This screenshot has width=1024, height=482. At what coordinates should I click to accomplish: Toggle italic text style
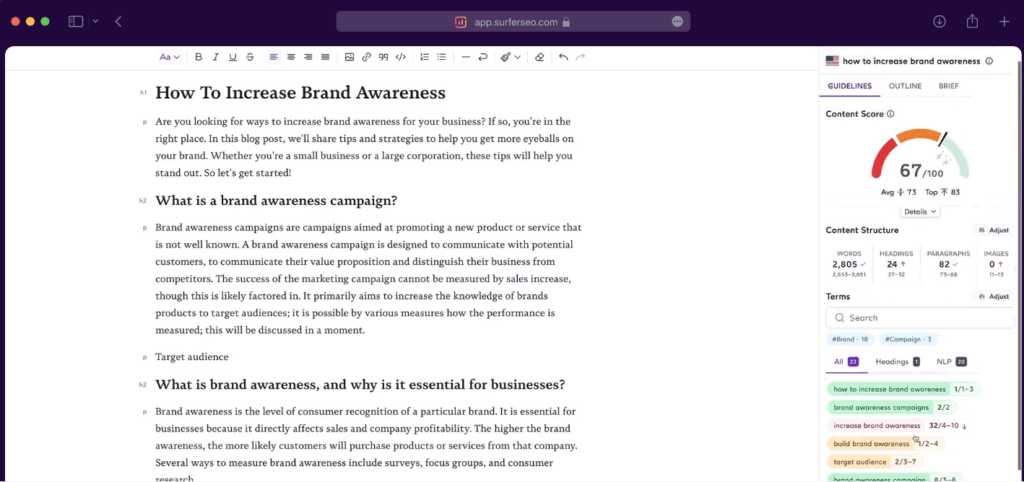point(215,57)
